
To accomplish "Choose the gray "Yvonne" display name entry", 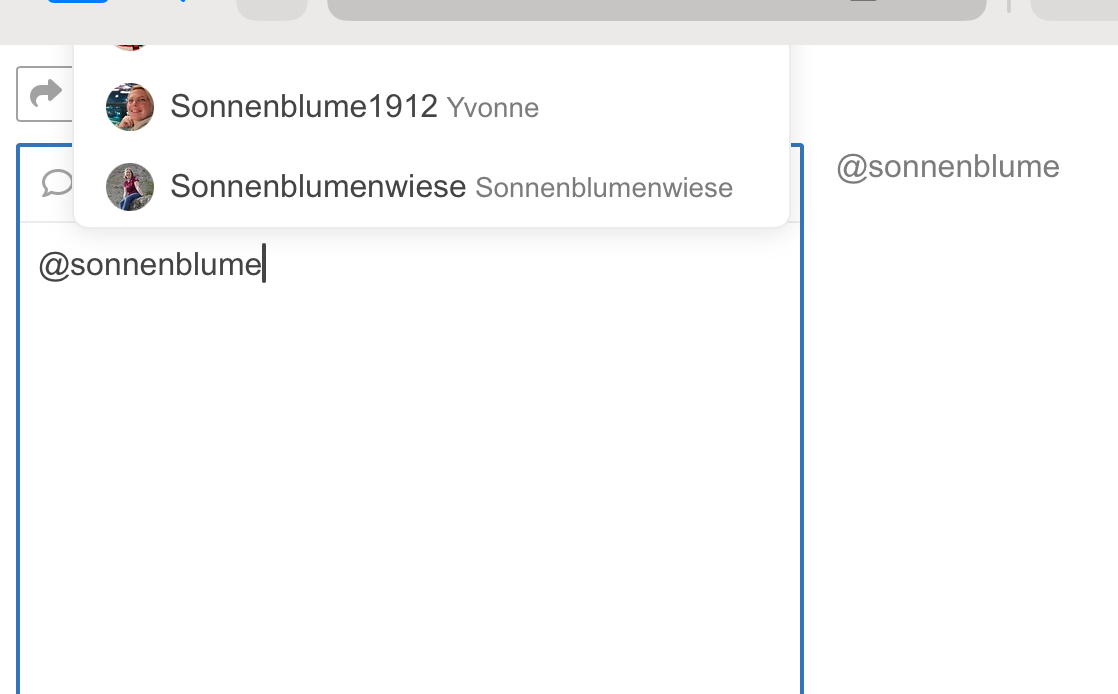I will point(493,108).
